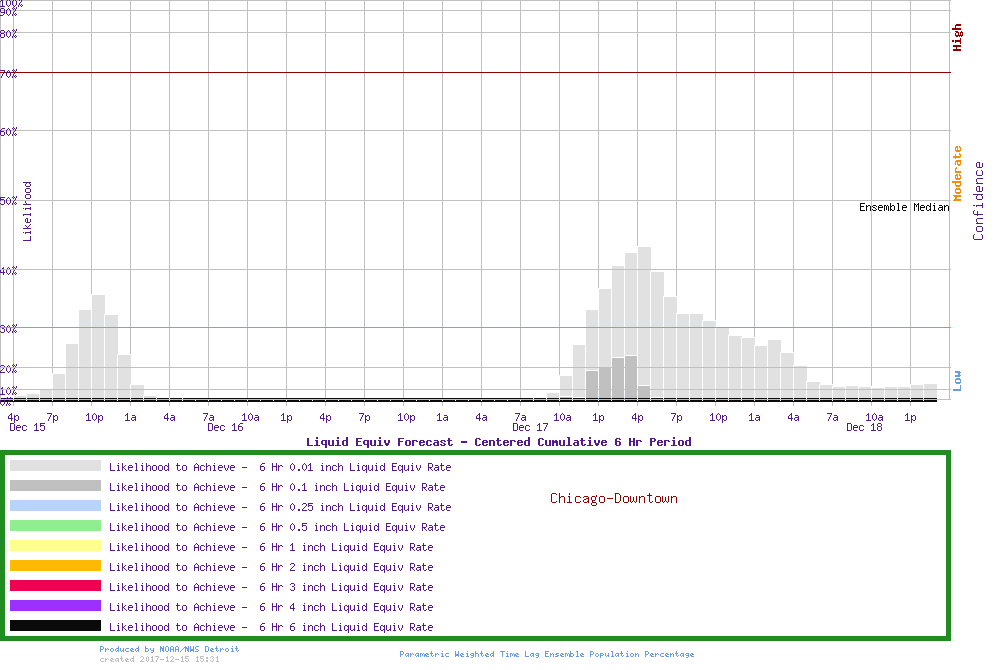Image resolution: width=1000 pixels, height=670 pixels.
Task: Select the dark gray 0.1 inch legend swatch
Action: (55, 486)
